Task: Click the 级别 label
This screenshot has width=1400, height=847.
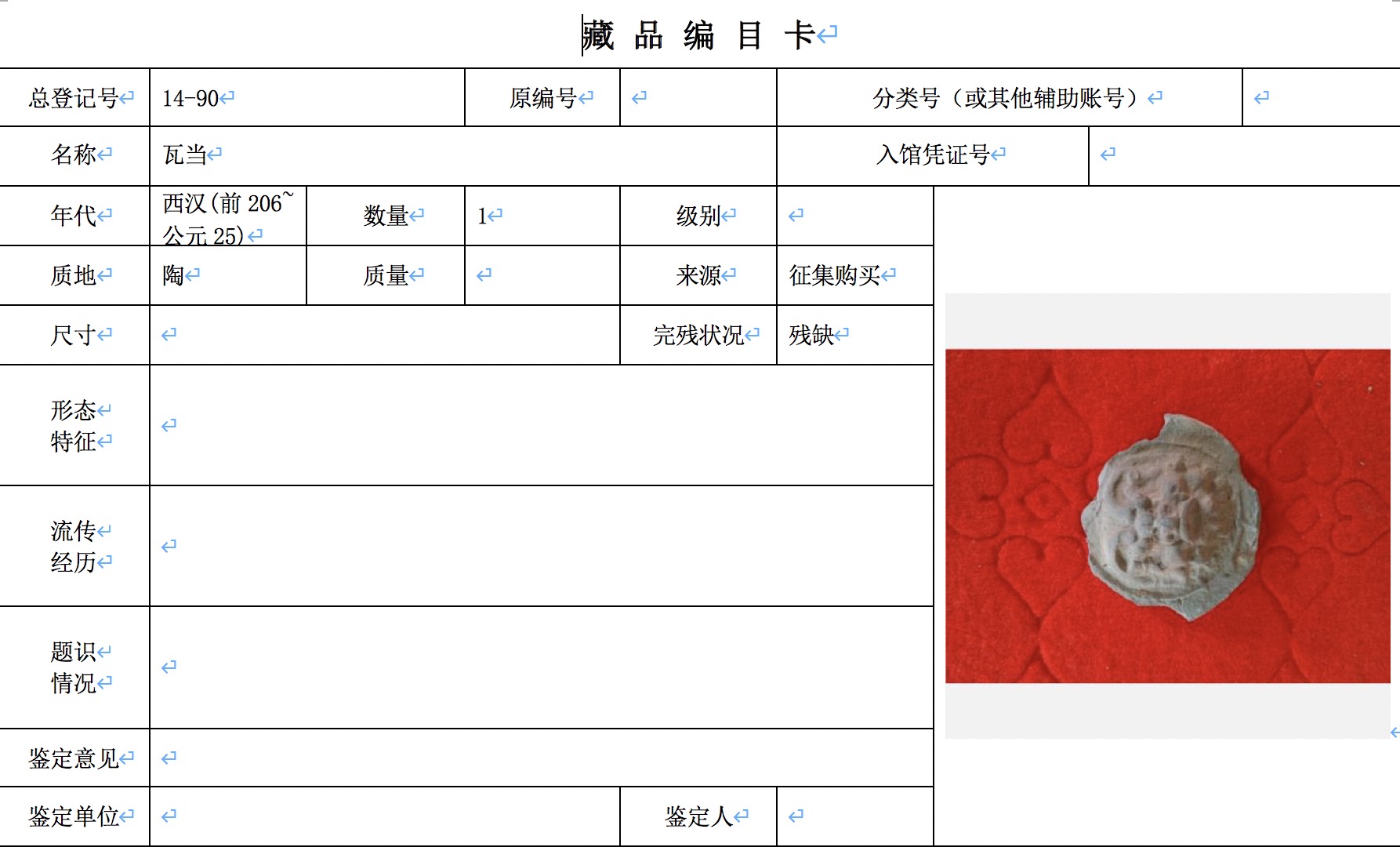Action: (698, 216)
